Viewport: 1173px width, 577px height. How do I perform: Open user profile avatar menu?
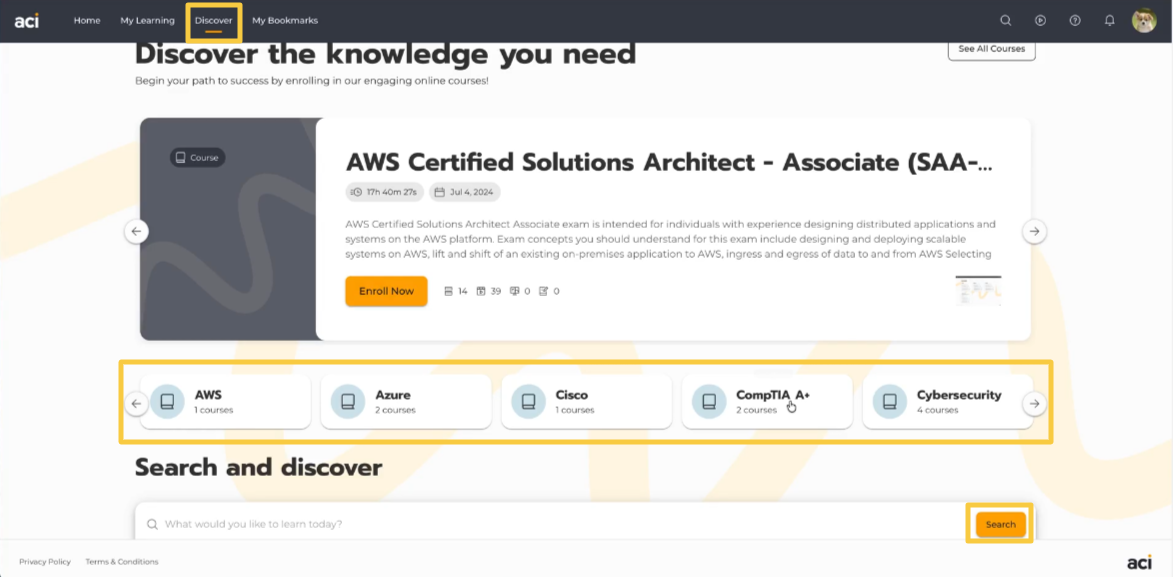[x=1143, y=20]
